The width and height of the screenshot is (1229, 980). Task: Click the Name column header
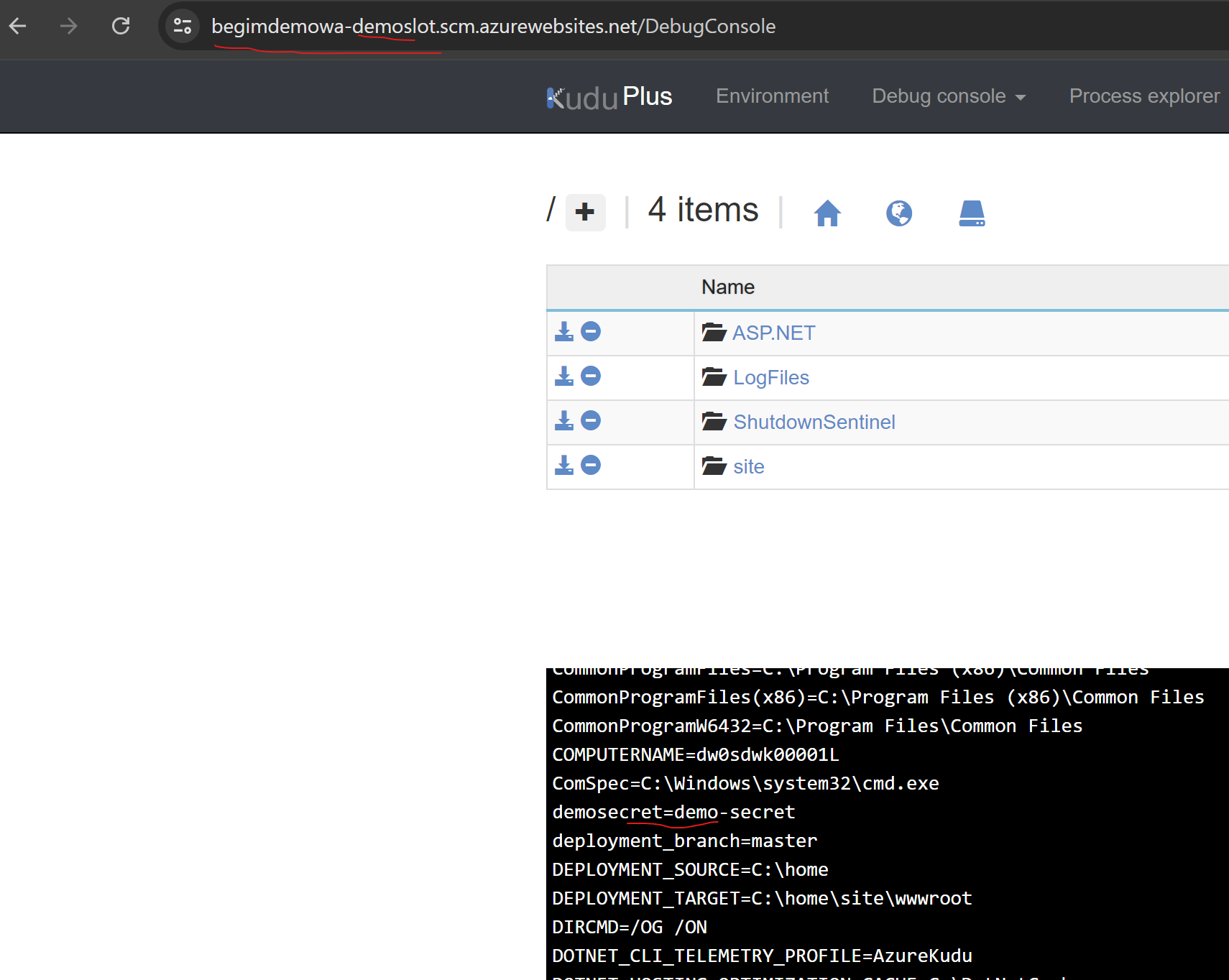(x=728, y=287)
